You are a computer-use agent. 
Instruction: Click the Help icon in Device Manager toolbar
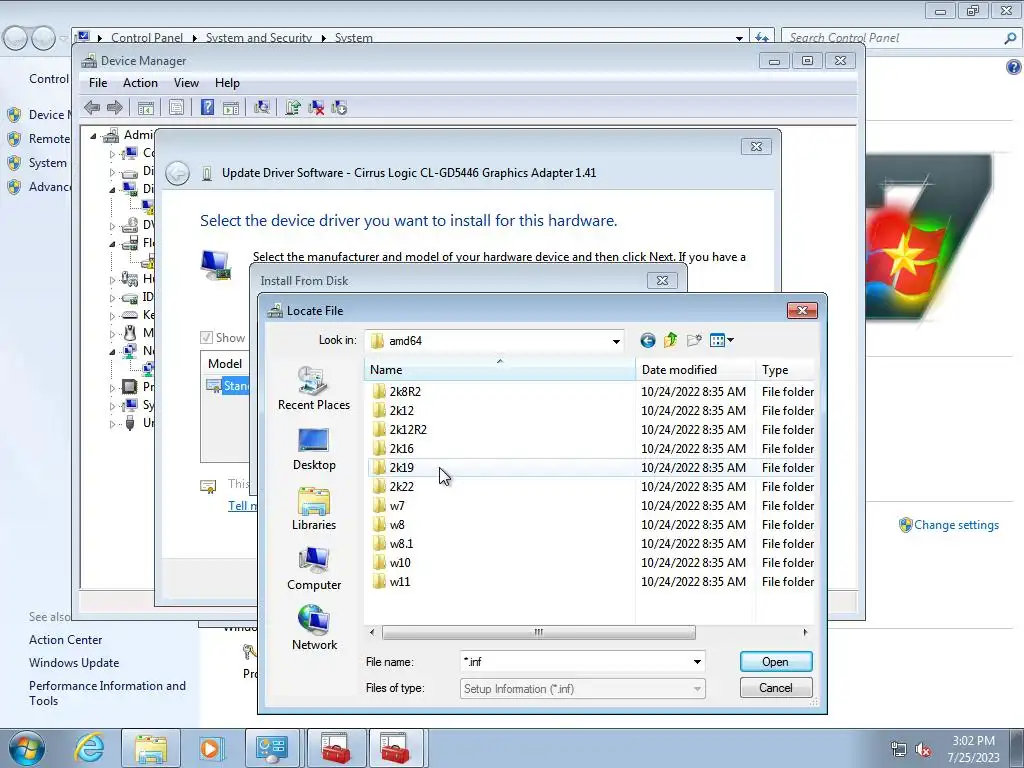(x=207, y=108)
